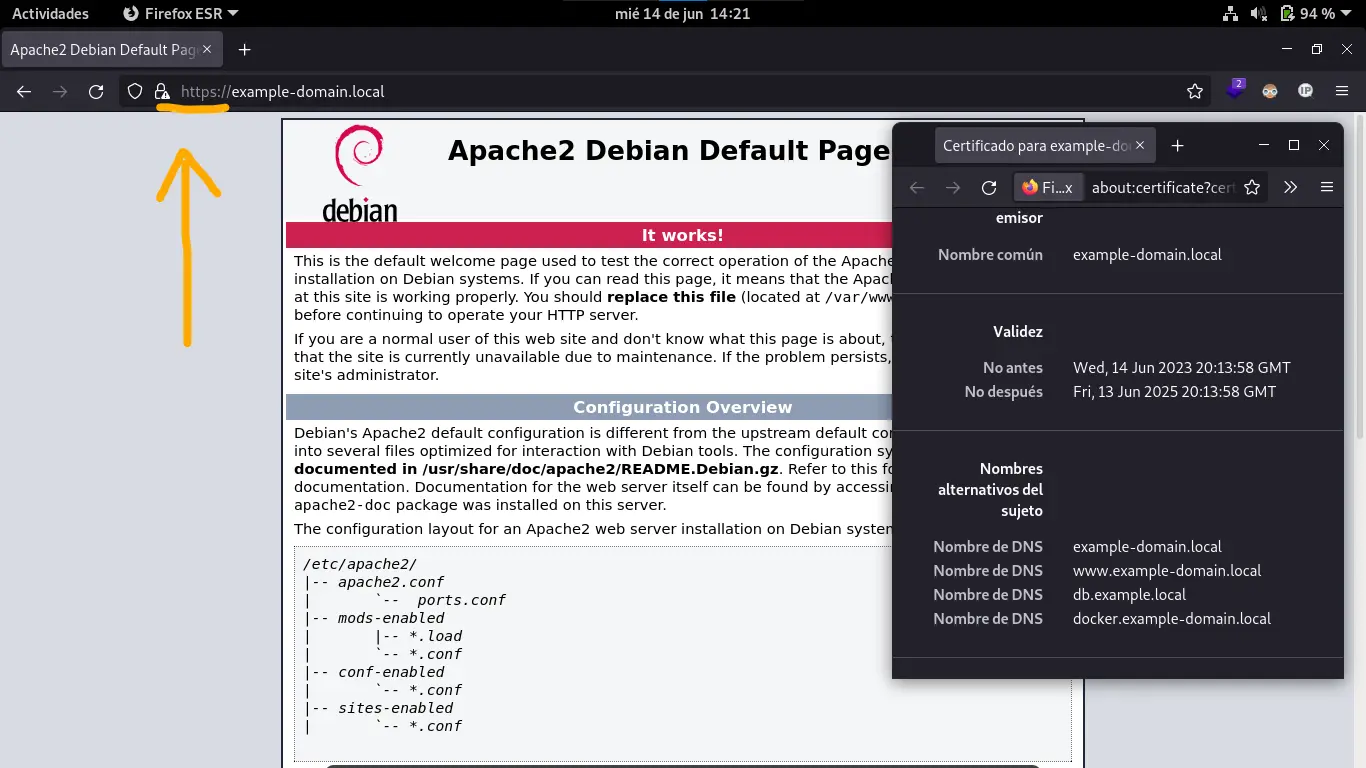
Task: Click the network status icon
Action: point(1231,14)
